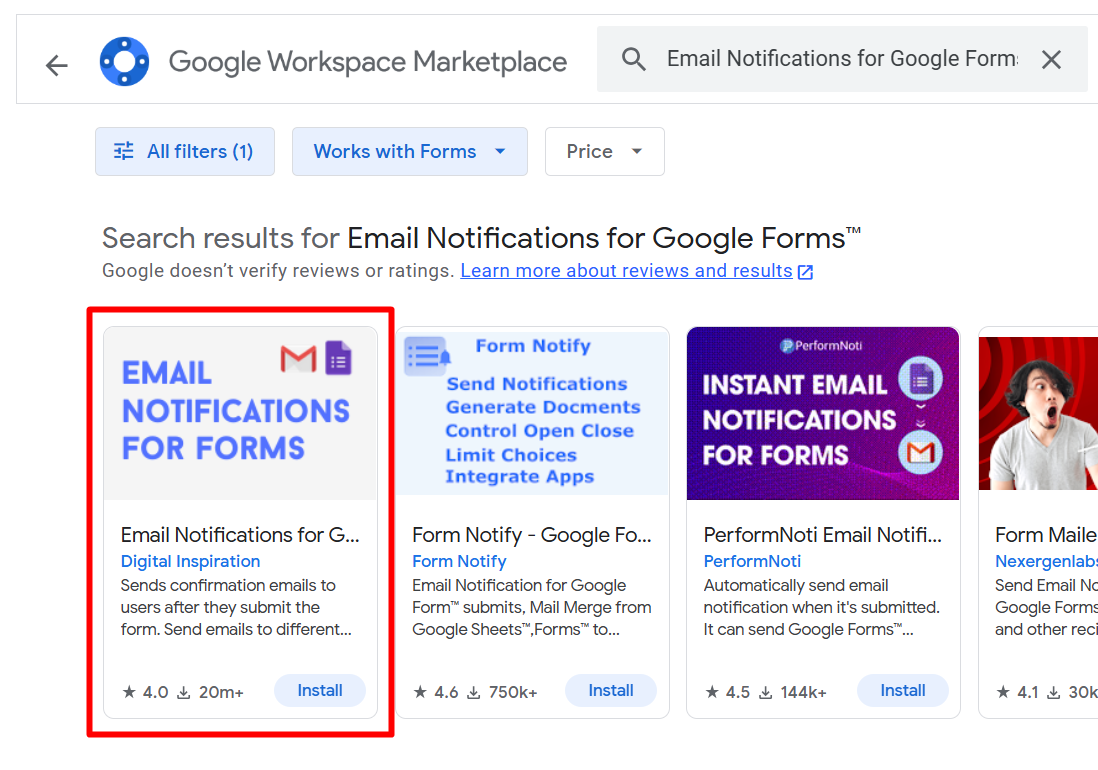Click the Gmail circle icon in PerformNoti banner

(x=920, y=453)
